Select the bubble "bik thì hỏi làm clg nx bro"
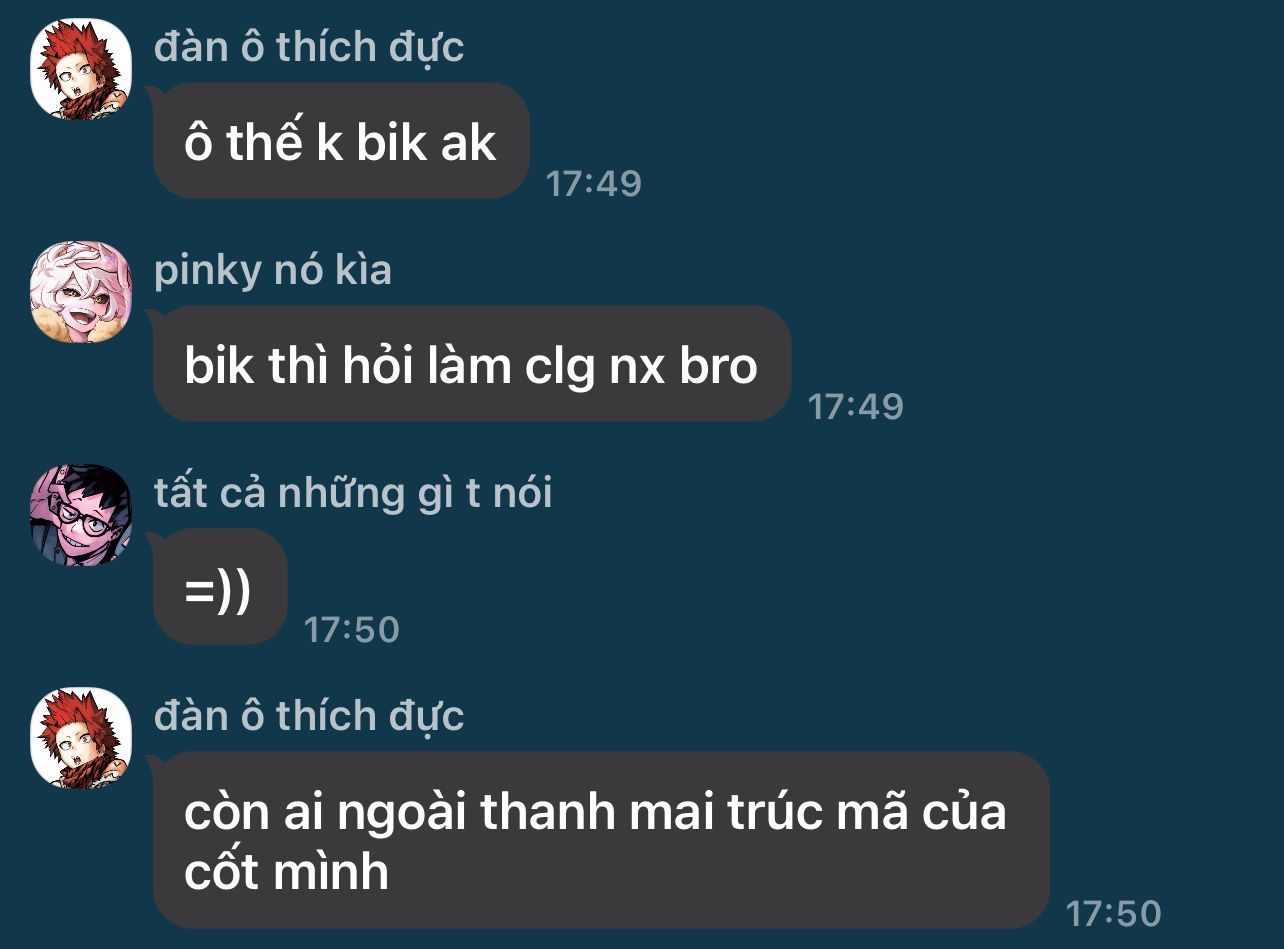The width and height of the screenshot is (1284, 949). pos(472,364)
